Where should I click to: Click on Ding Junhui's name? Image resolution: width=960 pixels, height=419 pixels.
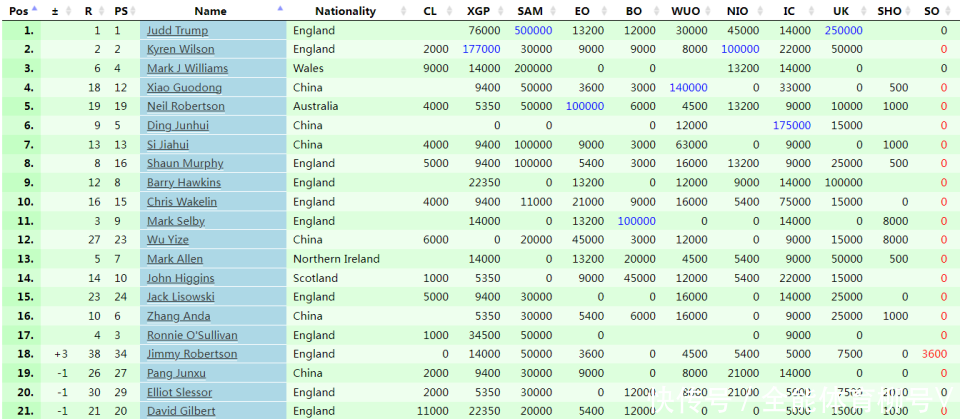[178, 125]
